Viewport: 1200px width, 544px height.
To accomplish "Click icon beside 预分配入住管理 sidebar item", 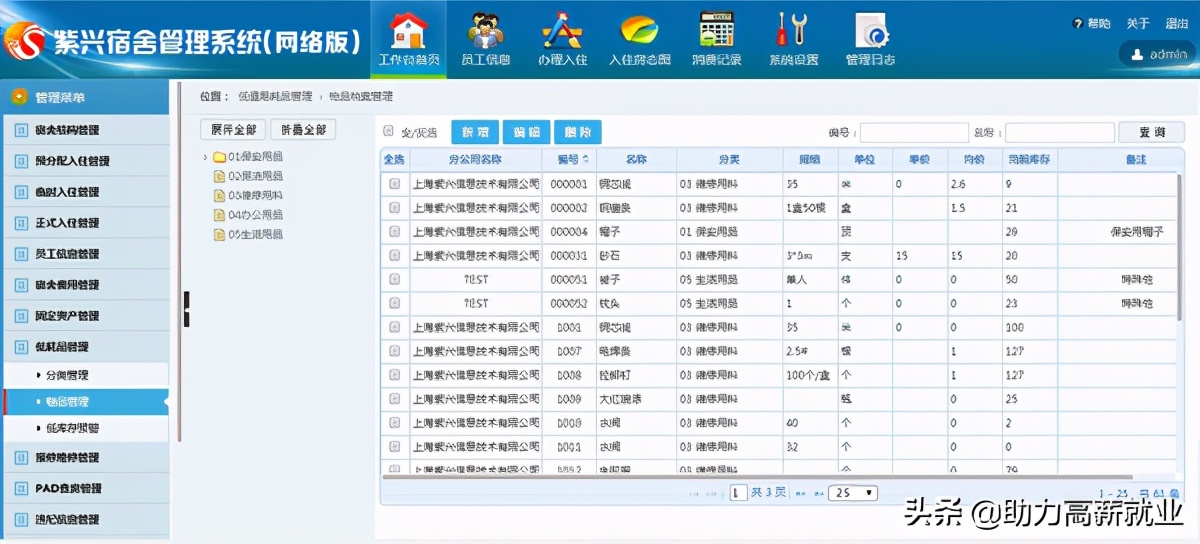I will pos(21,161).
